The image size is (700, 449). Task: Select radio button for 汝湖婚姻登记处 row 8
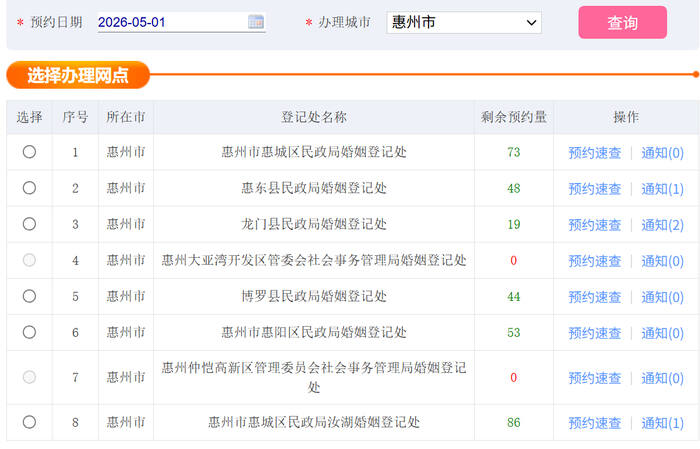(x=29, y=422)
